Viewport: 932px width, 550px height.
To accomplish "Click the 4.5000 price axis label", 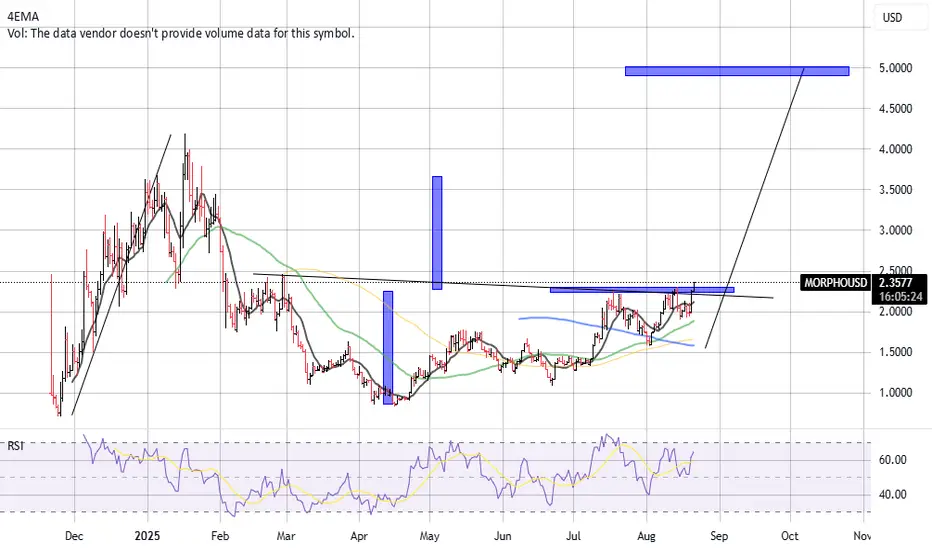I will tap(895, 109).
